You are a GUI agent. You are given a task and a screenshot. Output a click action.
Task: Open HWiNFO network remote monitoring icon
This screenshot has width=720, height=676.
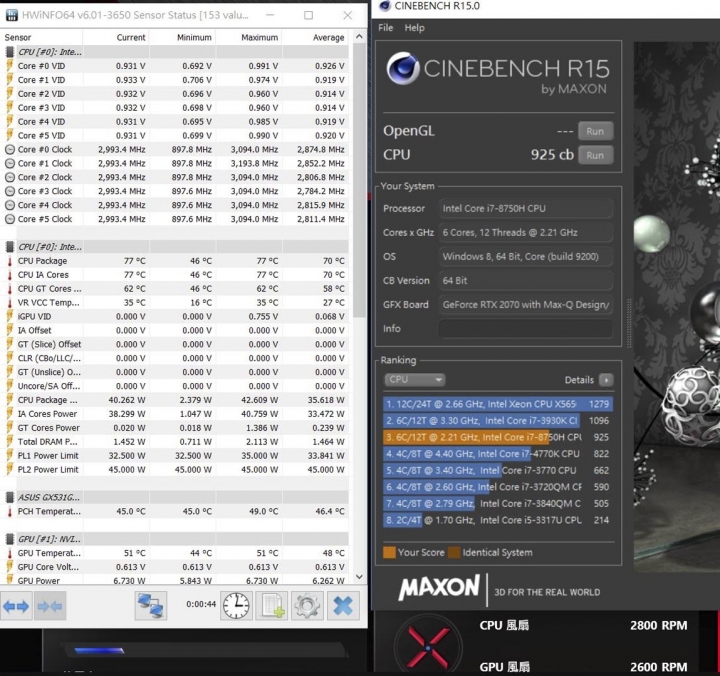(x=151, y=606)
